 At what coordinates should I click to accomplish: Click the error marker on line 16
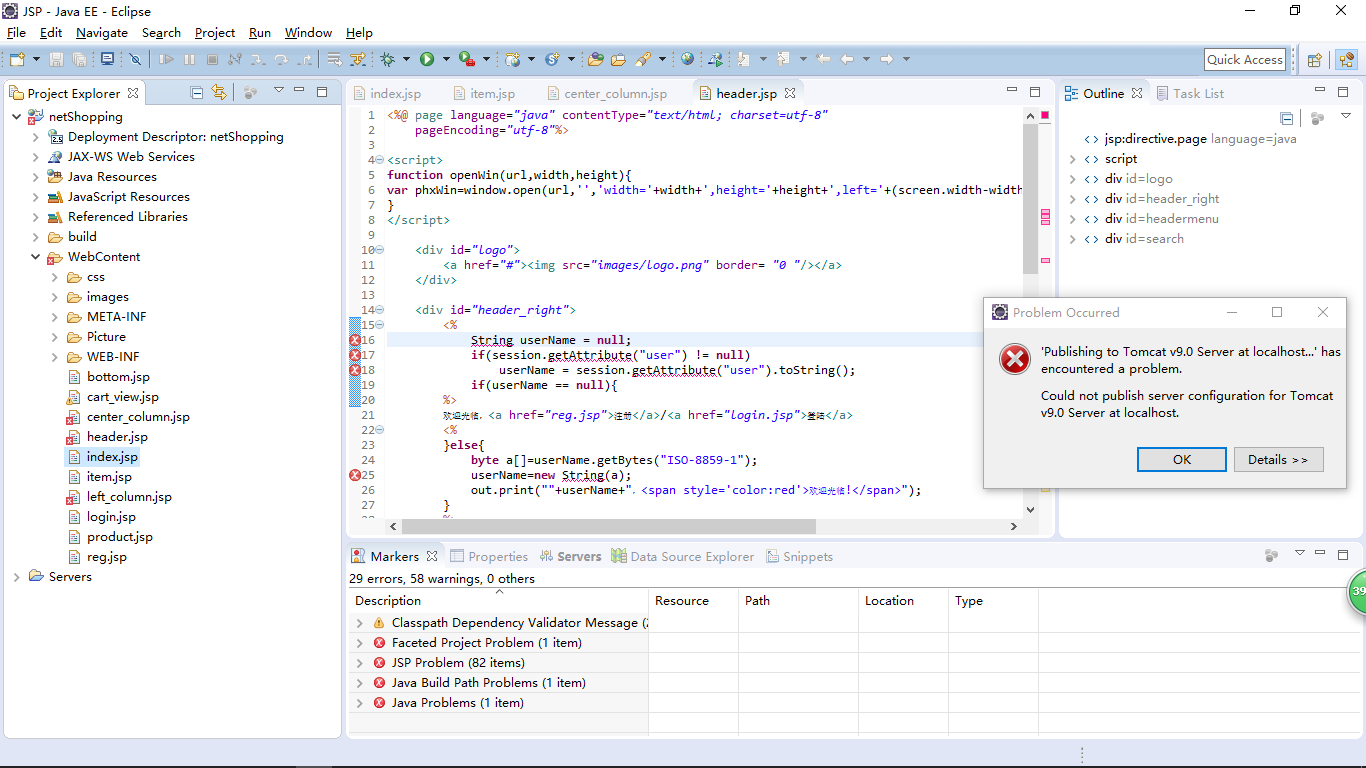355,340
